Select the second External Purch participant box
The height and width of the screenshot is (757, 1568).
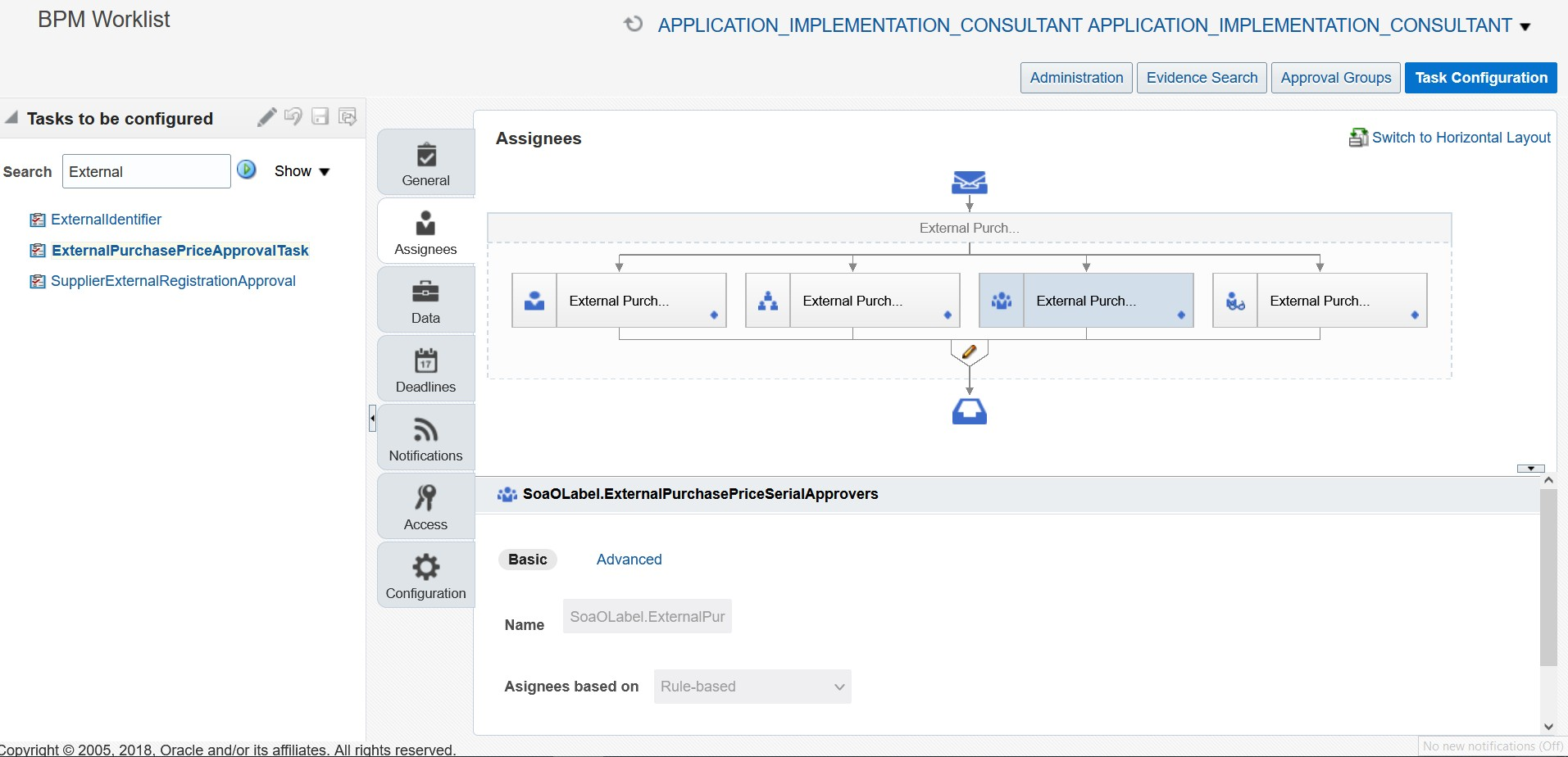coord(852,301)
